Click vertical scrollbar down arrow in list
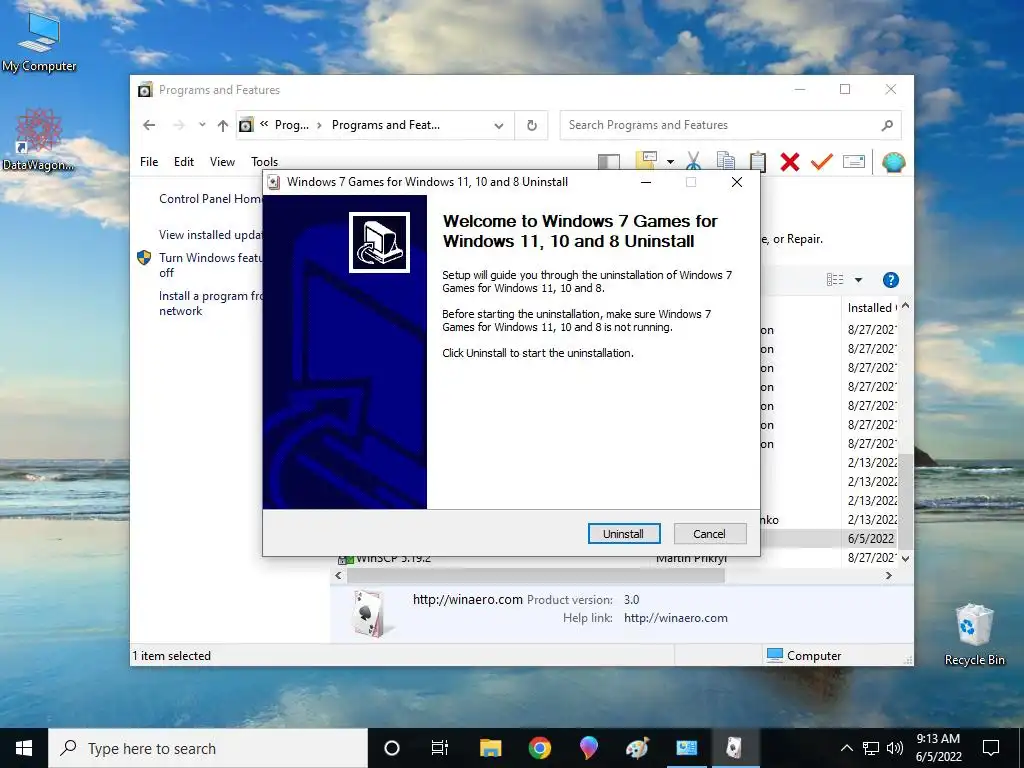Screen dimensions: 1024x768 [905, 558]
